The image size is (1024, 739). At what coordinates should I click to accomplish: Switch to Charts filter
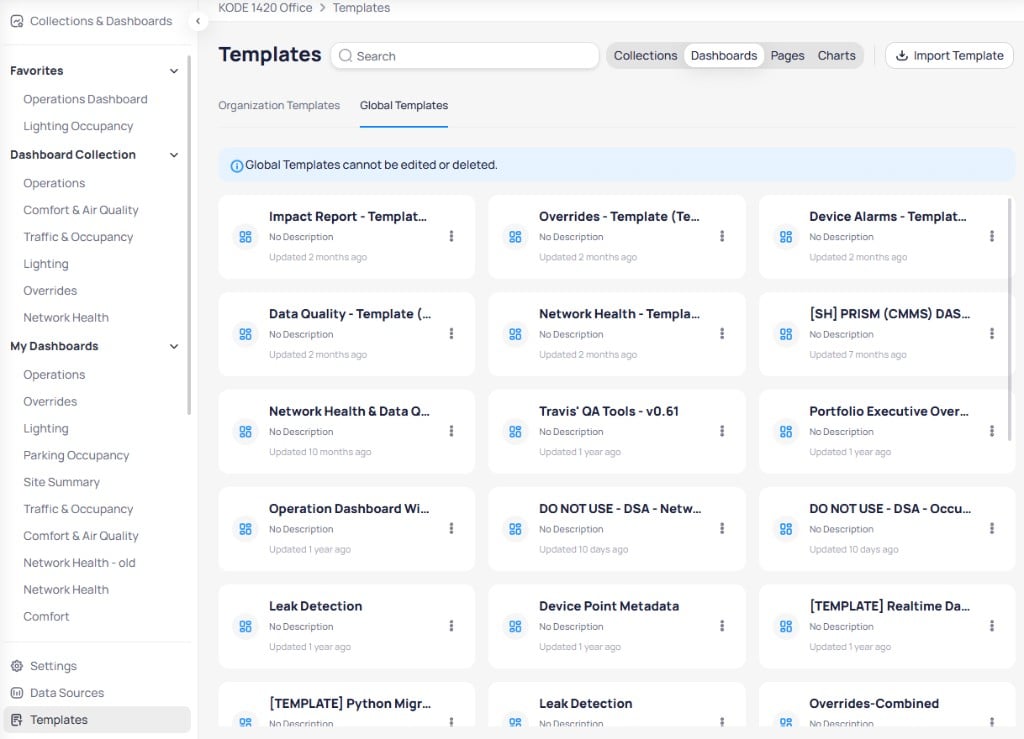[836, 55]
